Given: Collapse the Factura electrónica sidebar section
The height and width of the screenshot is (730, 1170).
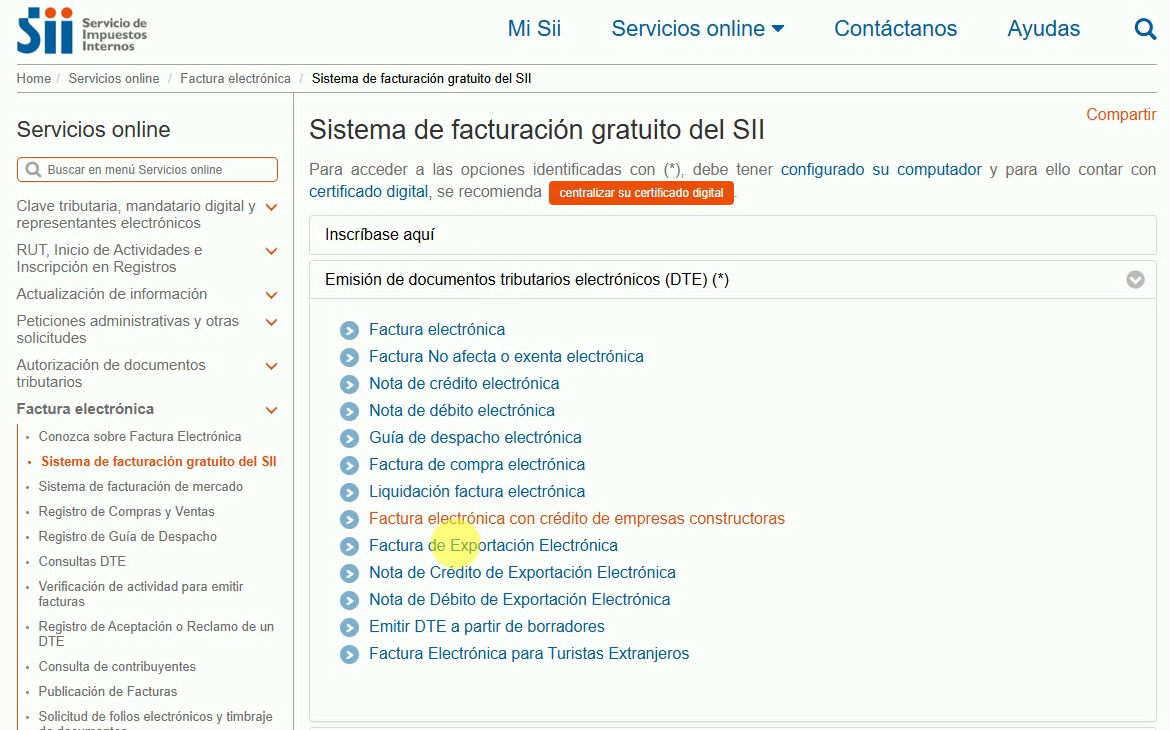Looking at the screenshot, I should 272,410.
